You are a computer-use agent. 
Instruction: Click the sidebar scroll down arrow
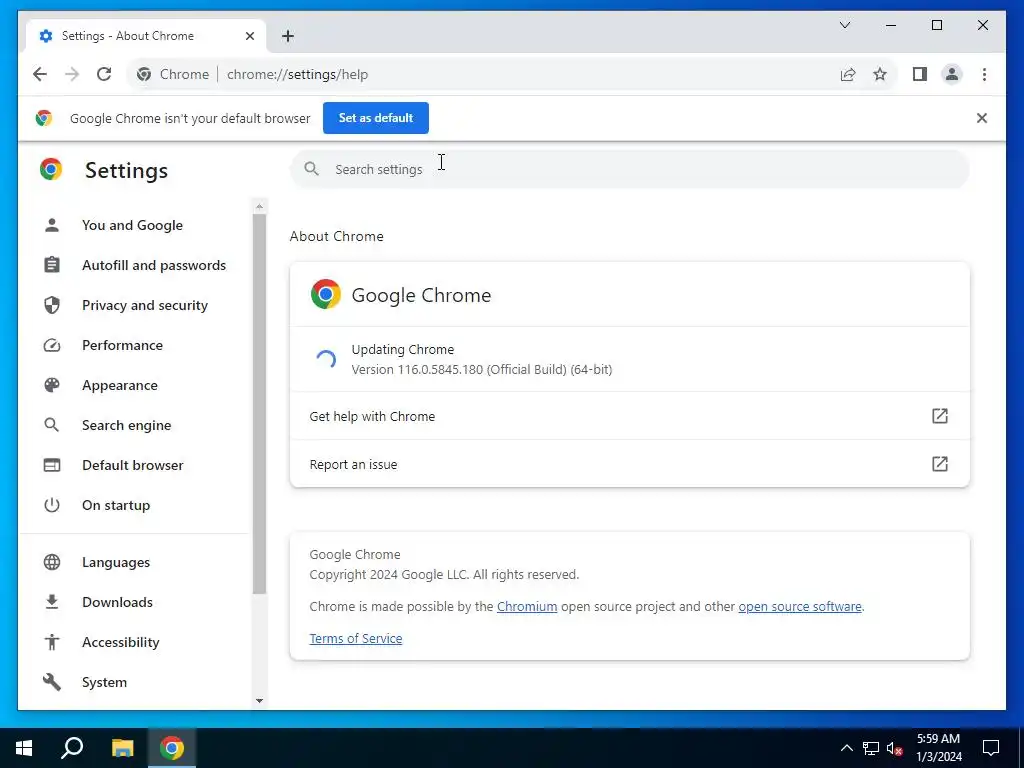tap(259, 701)
